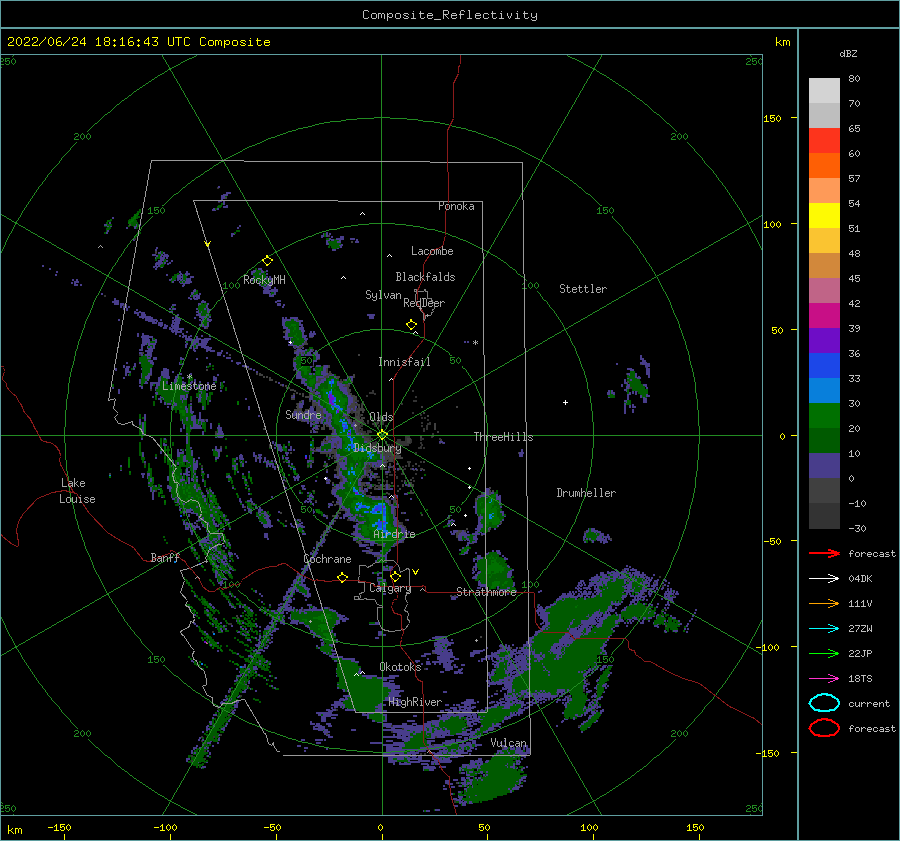Click the green 22JP arrow in legend
Screen dimensions: 900x841
point(824,653)
